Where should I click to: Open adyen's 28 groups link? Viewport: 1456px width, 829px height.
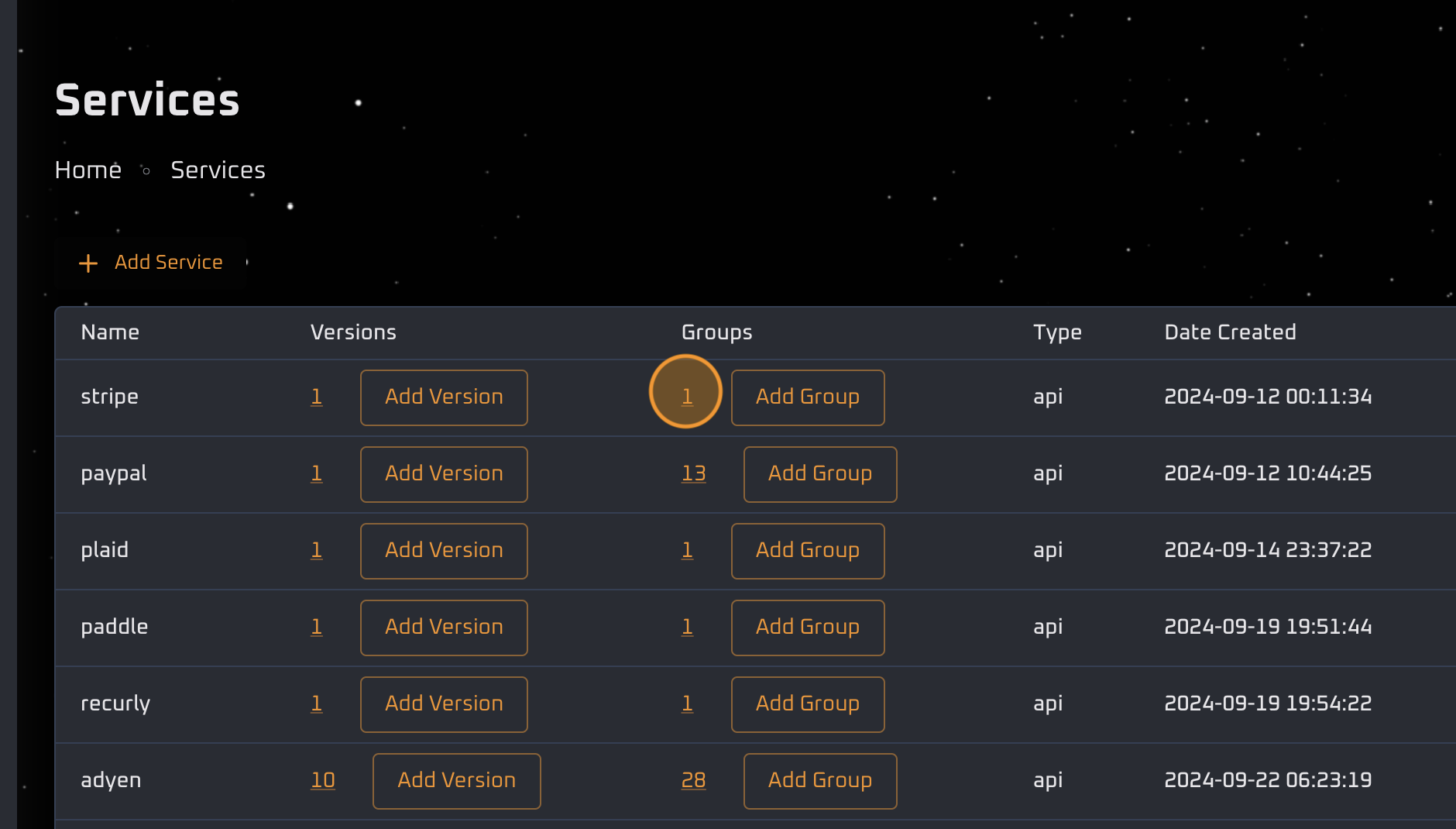click(694, 780)
